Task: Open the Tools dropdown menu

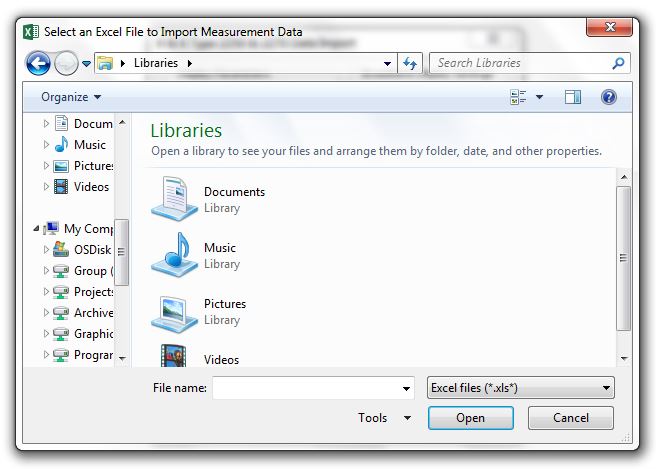Action: 384,418
